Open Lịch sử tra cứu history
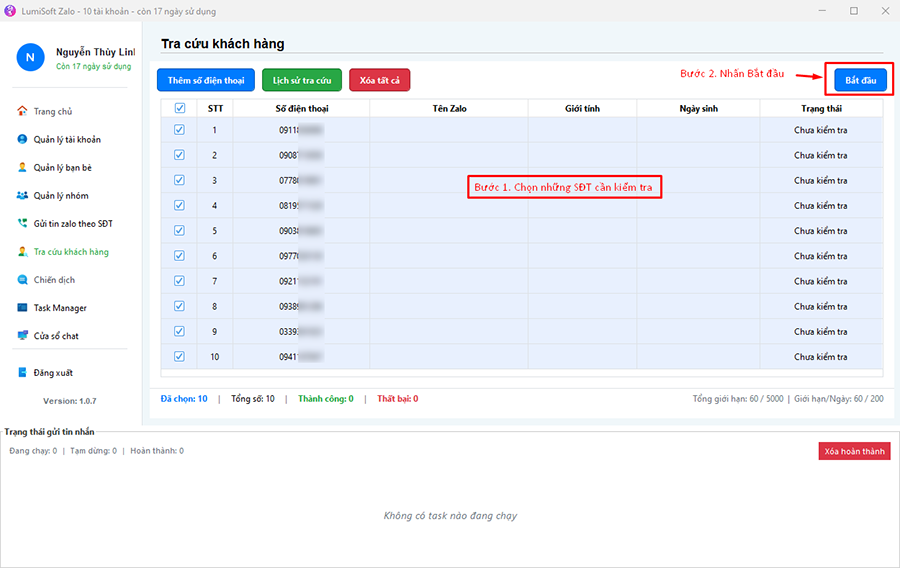900x568 pixels. (x=302, y=80)
